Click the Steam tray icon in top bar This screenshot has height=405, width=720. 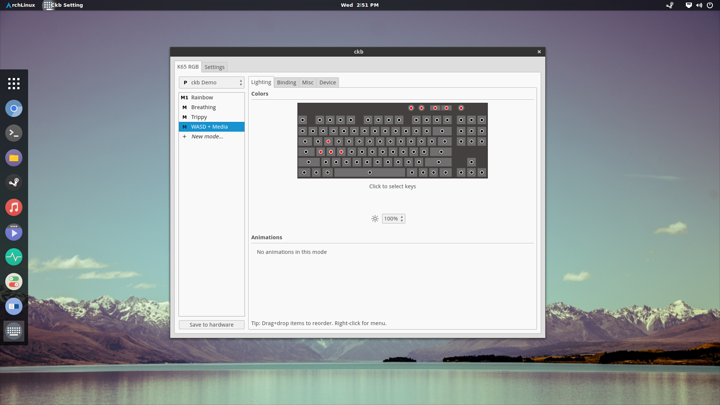click(670, 5)
